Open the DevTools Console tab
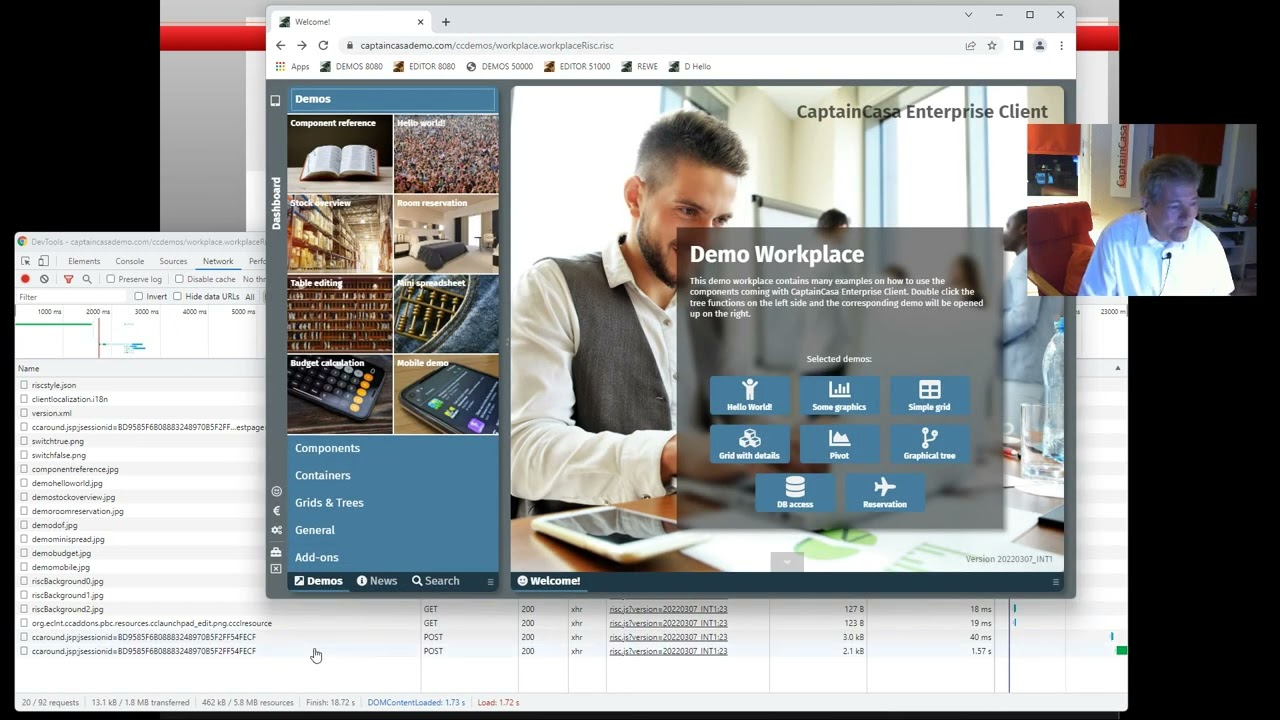1280x720 pixels. (x=130, y=261)
